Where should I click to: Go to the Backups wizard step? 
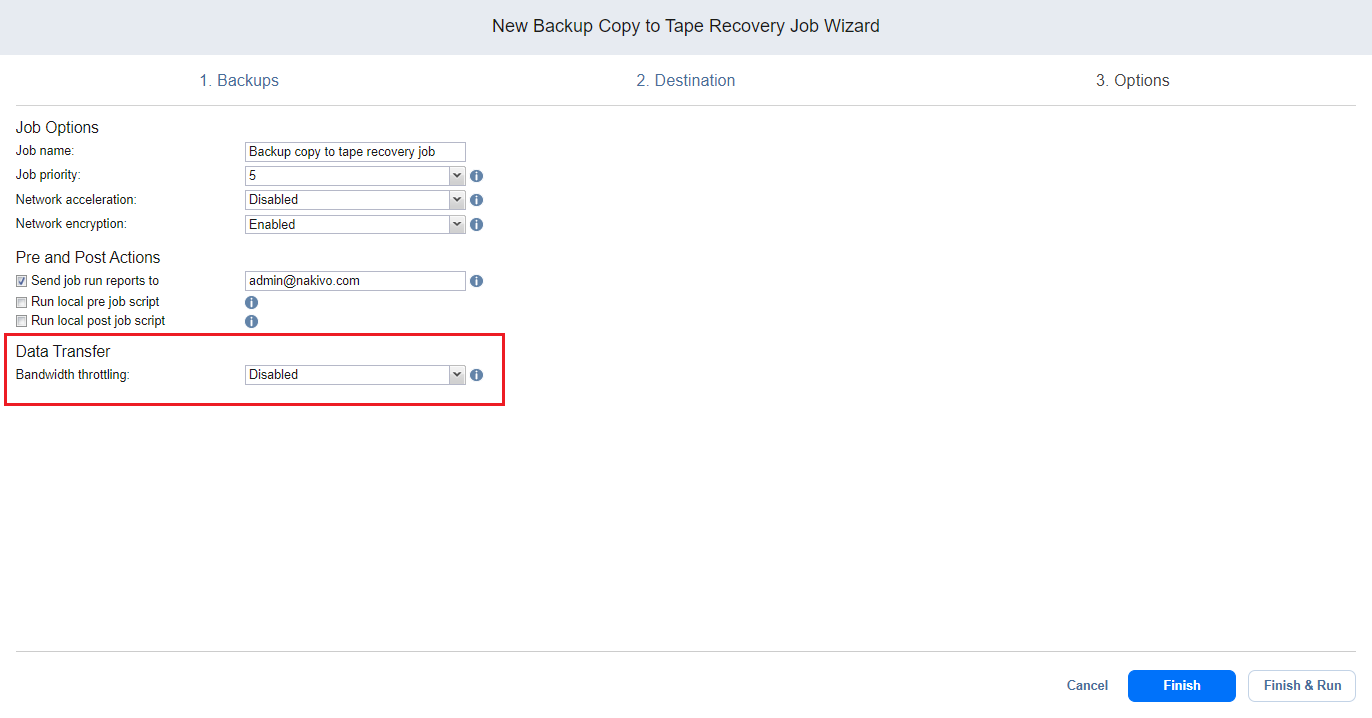(239, 81)
